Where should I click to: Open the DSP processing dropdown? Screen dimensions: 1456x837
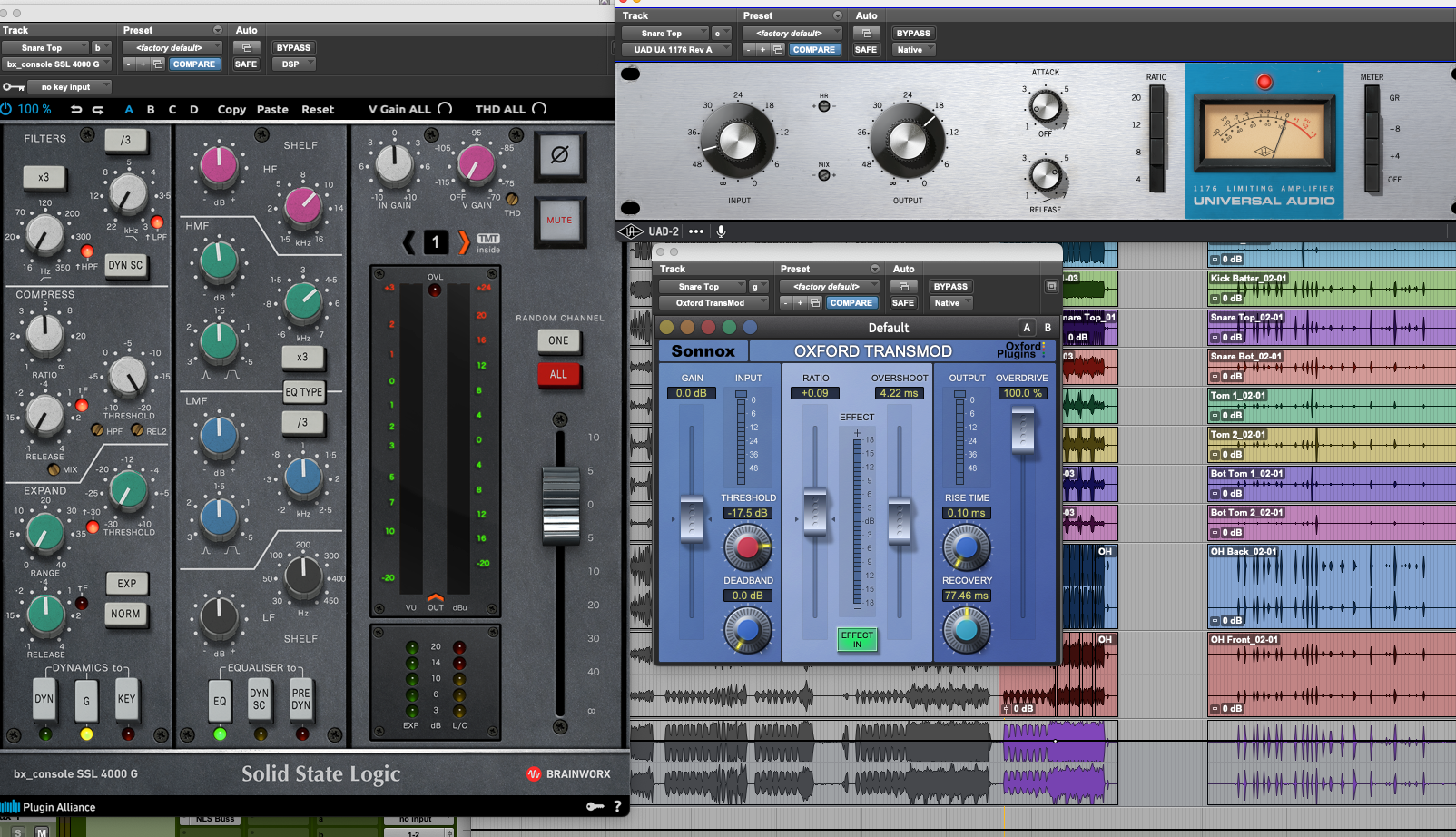(x=293, y=64)
